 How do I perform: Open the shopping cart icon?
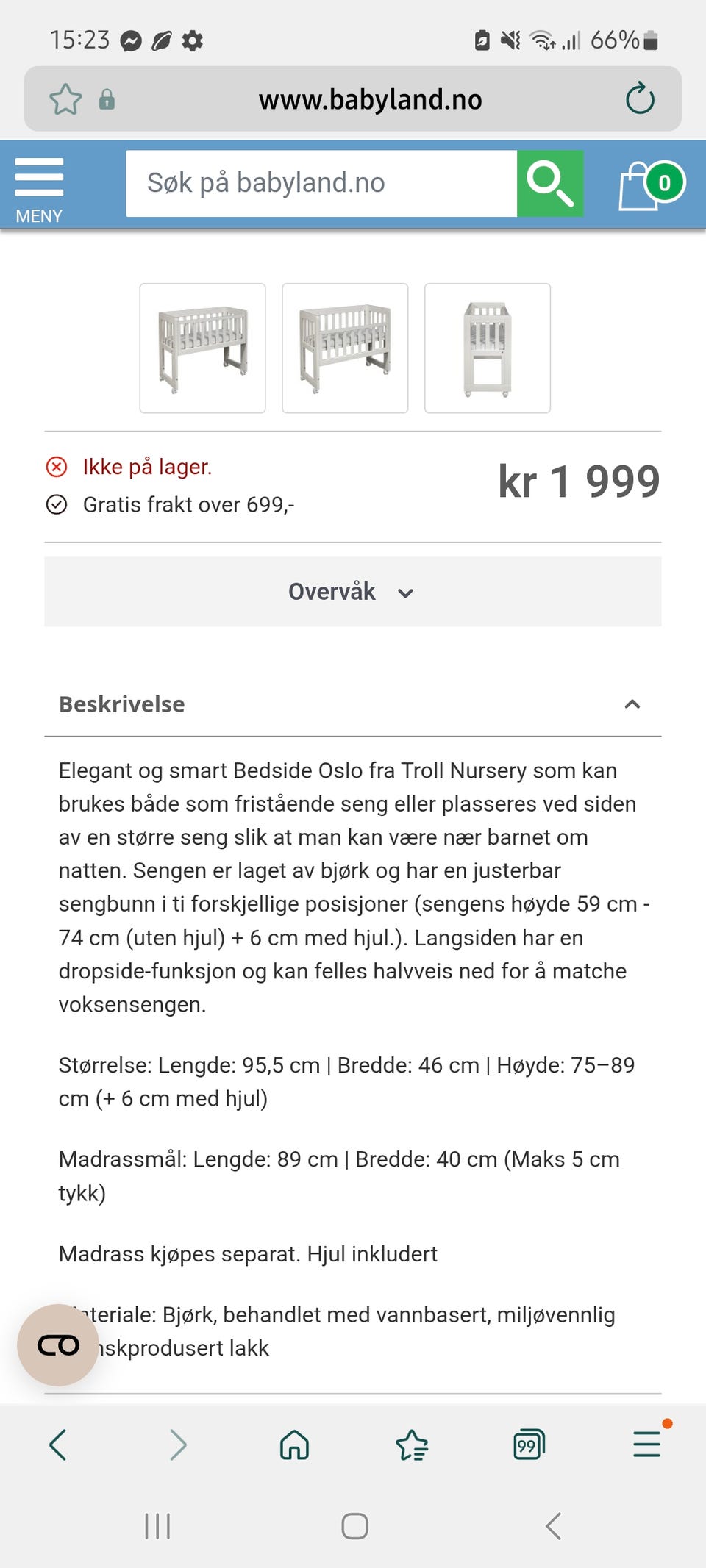[x=650, y=185]
